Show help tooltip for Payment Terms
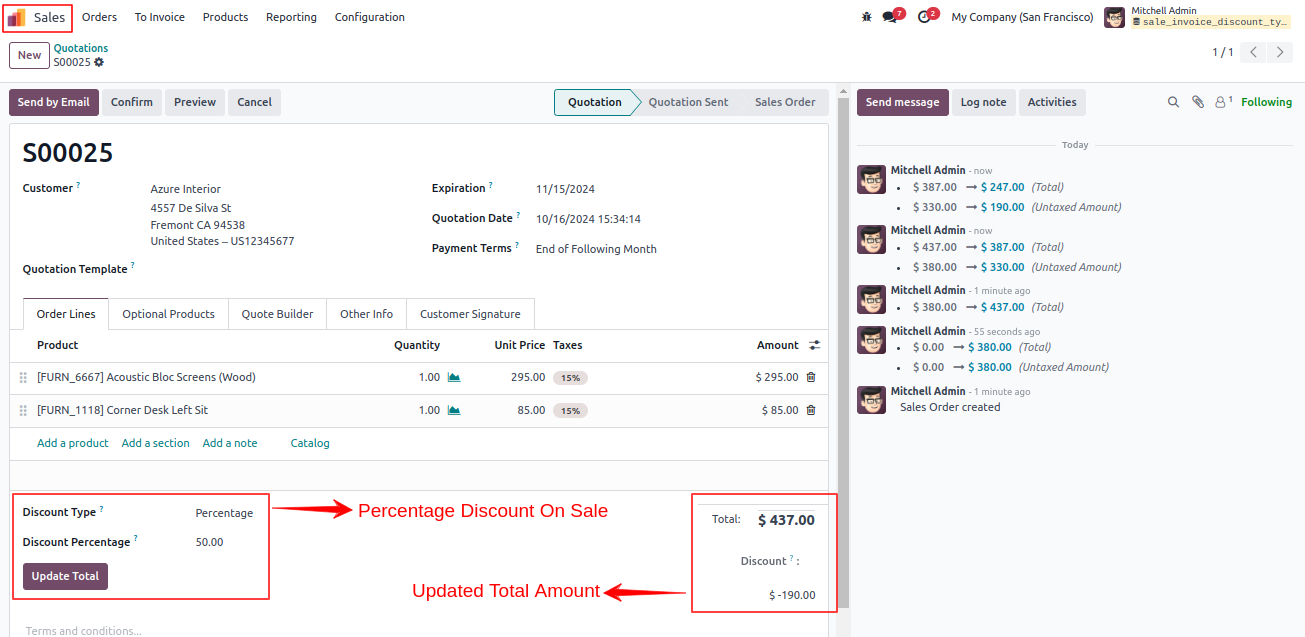The image size is (1305, 637). pyautogui.click(x=517, y=245)
